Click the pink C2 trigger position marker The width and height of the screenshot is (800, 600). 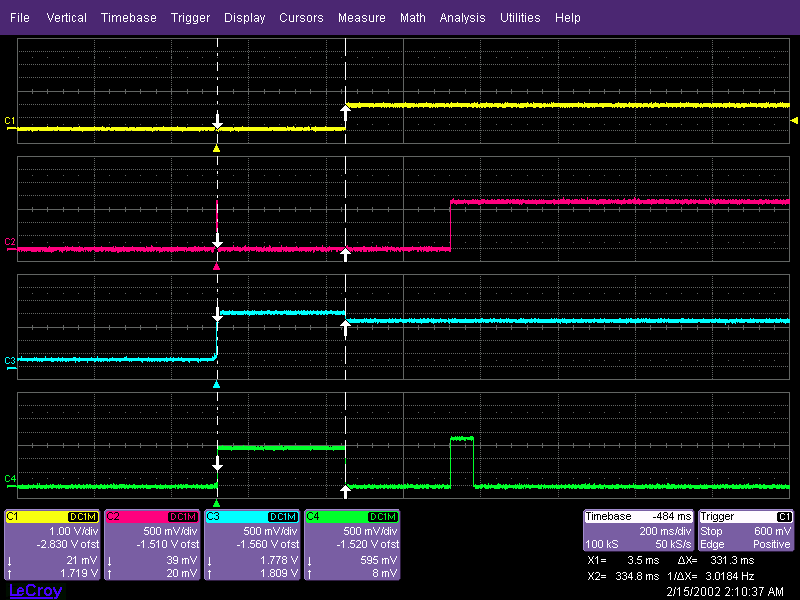(216, 266)
